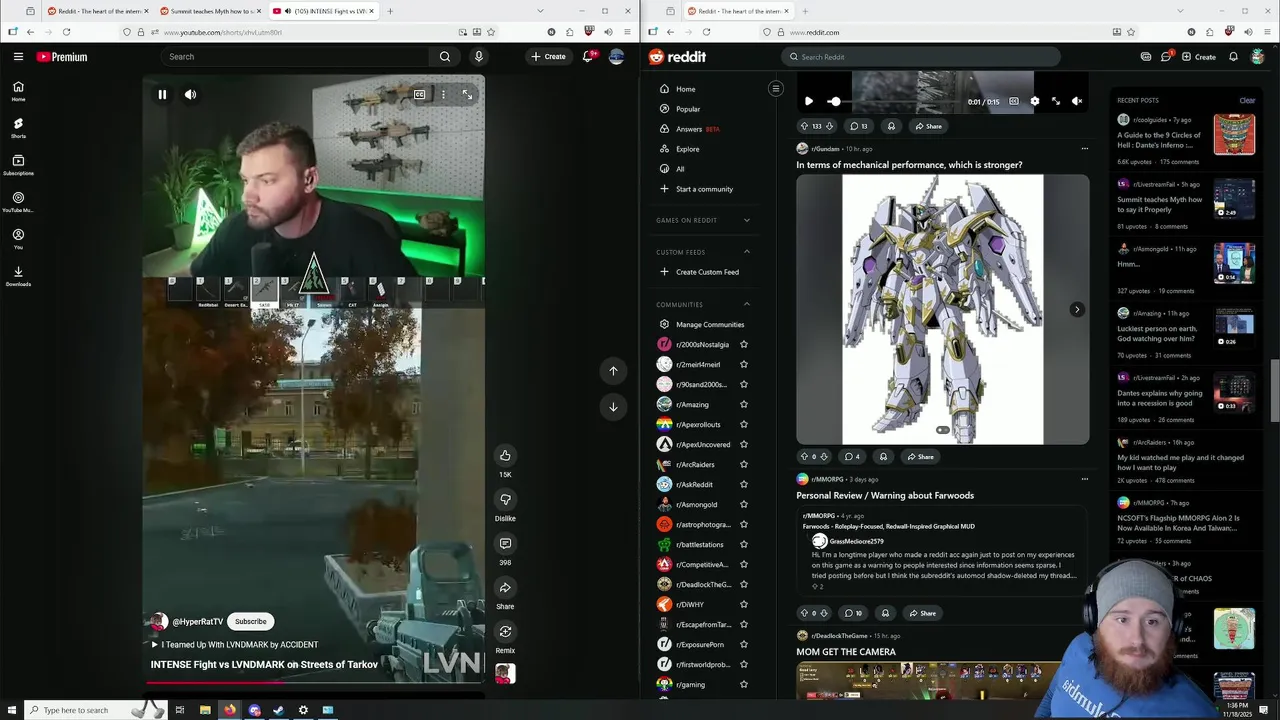Open the linked video 'I Teamed Up With LVNDMARK'
Screen dimensions: 1280x720
point(235,645)
